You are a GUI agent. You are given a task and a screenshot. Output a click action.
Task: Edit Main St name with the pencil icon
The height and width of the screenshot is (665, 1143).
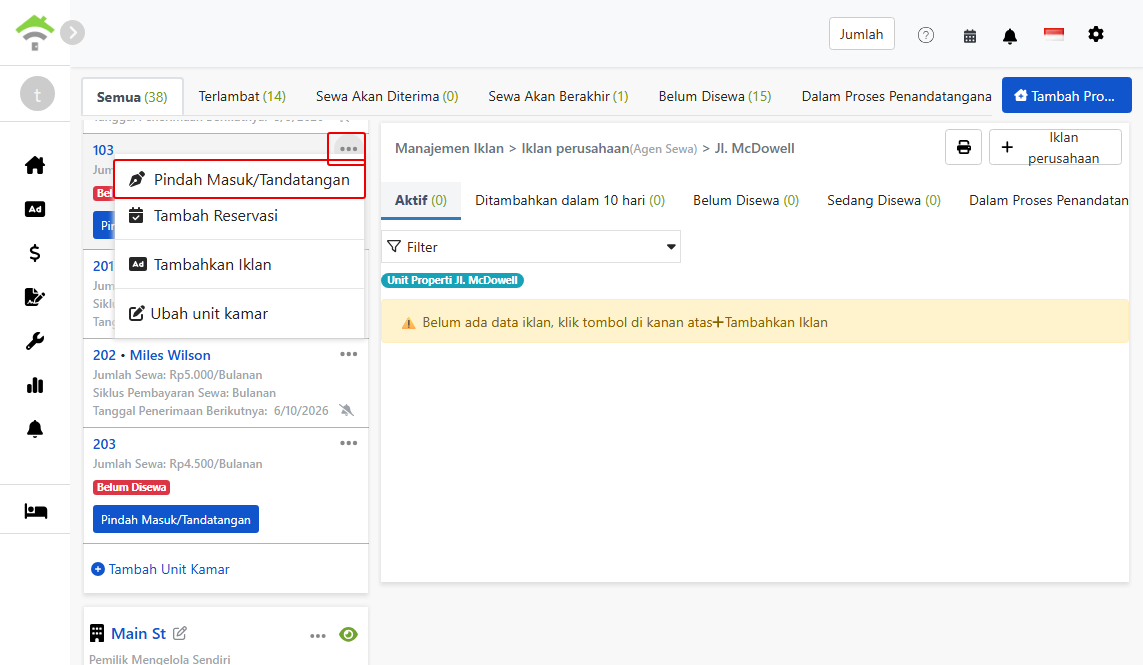[x=180, y=633]
